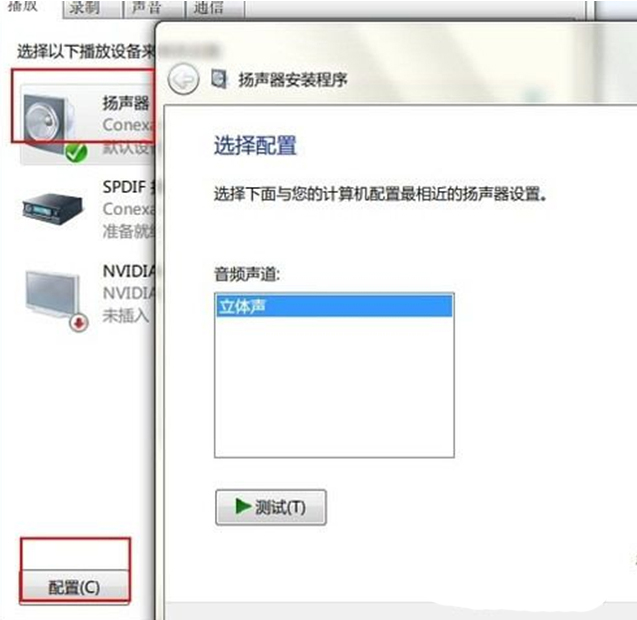Select 立体声 in the audio channel list
The image size is (637, 620).
[334, 306]
